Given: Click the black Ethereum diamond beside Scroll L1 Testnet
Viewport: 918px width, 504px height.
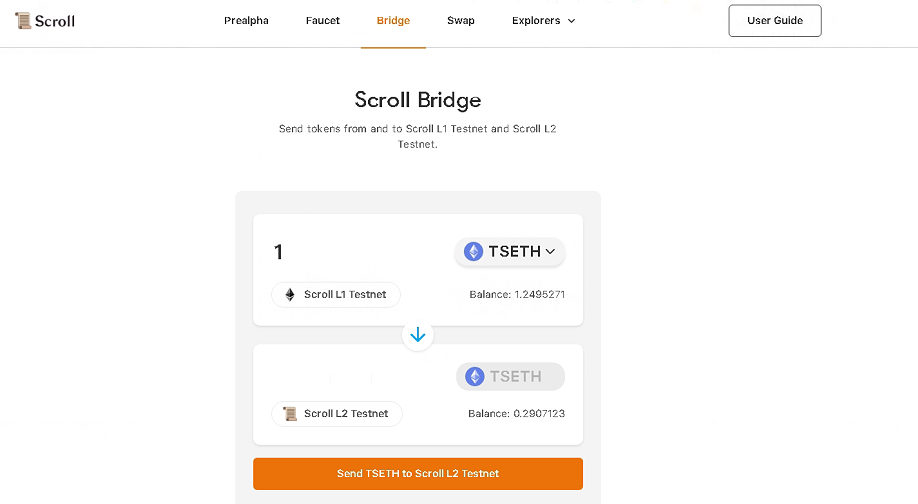Looking at the screenshot, I should pyautogui.click(x=290, y=294).
